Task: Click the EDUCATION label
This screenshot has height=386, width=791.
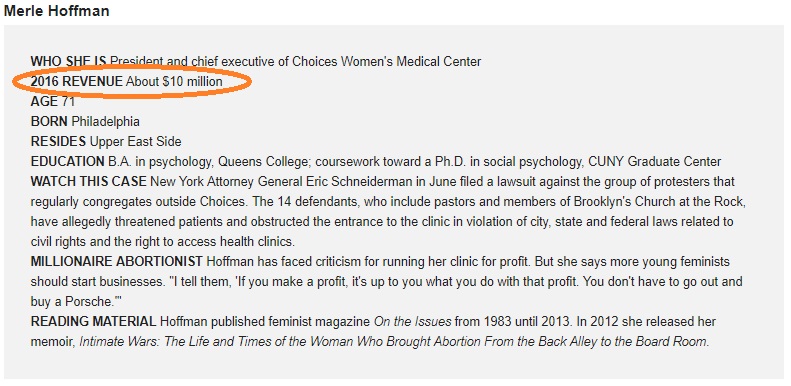Action: click(x=67, y=162)
